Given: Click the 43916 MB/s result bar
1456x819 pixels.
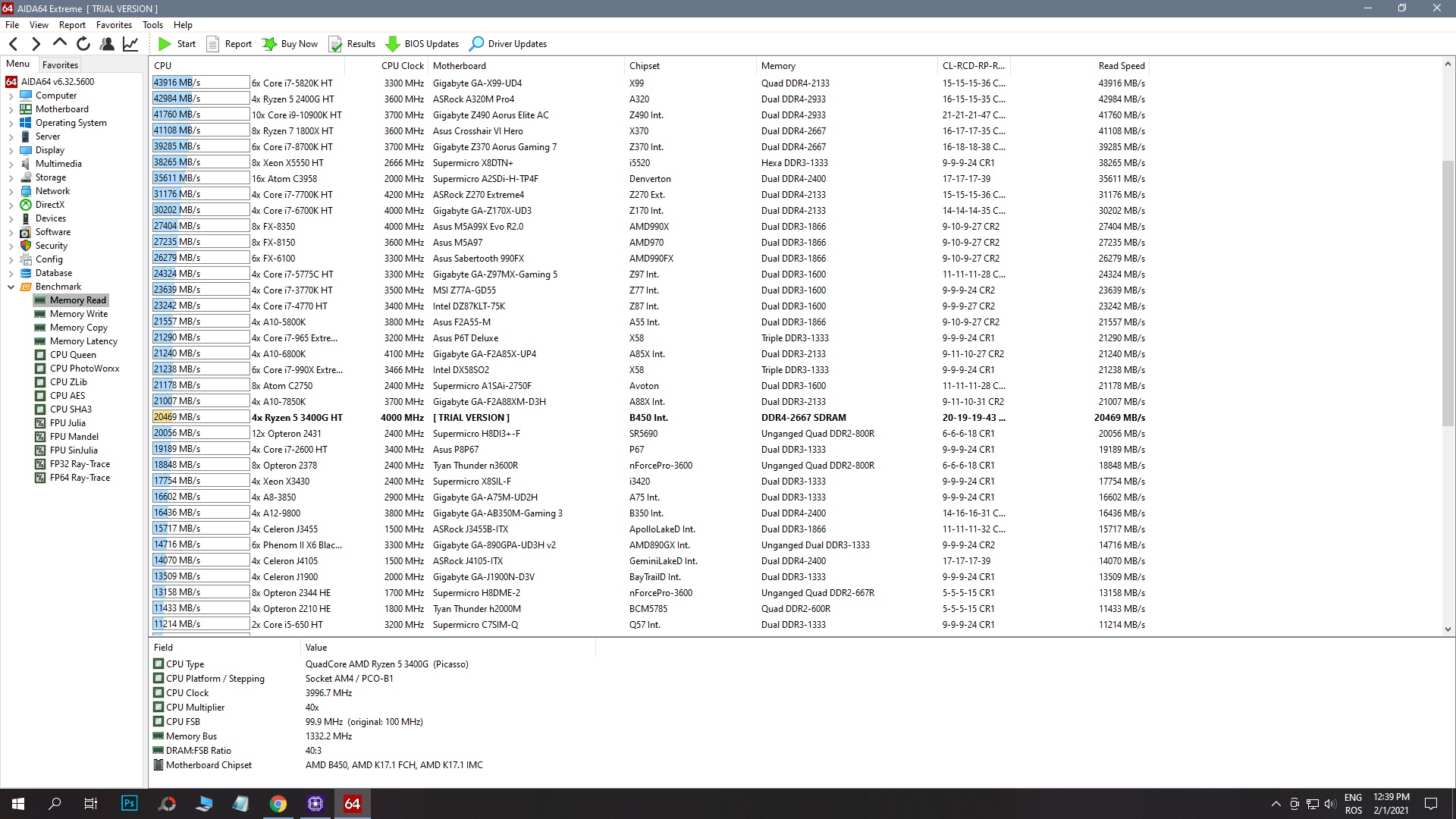Looking at the screenshot, I should [x=201, y=83].
